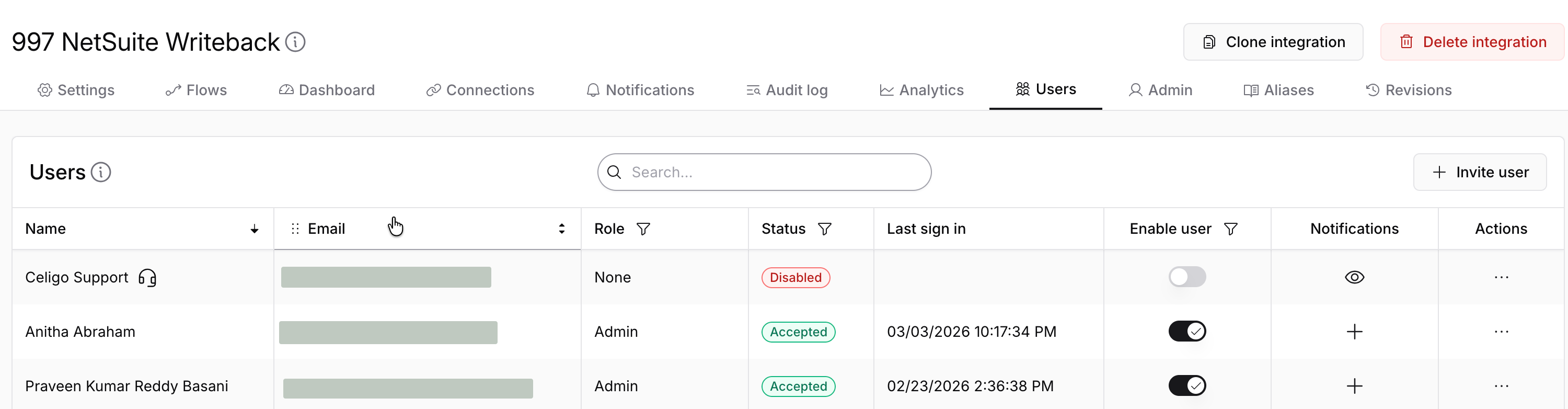Click headset icon next to Celigo Support
This screenshot has height=409, width=1568.
pyautogui.click(x=147, y=278)
